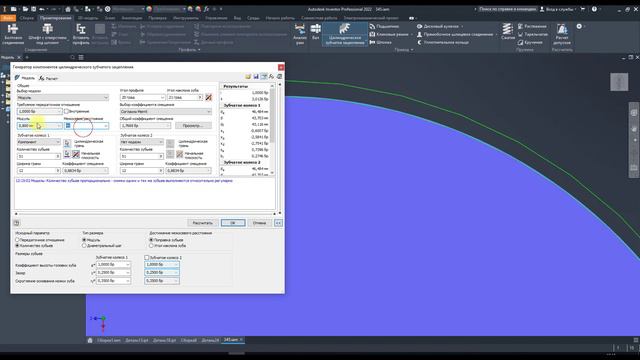Switch to the Design tab of the dialog
Screen dimensions: 640x360
click(25, 78)
